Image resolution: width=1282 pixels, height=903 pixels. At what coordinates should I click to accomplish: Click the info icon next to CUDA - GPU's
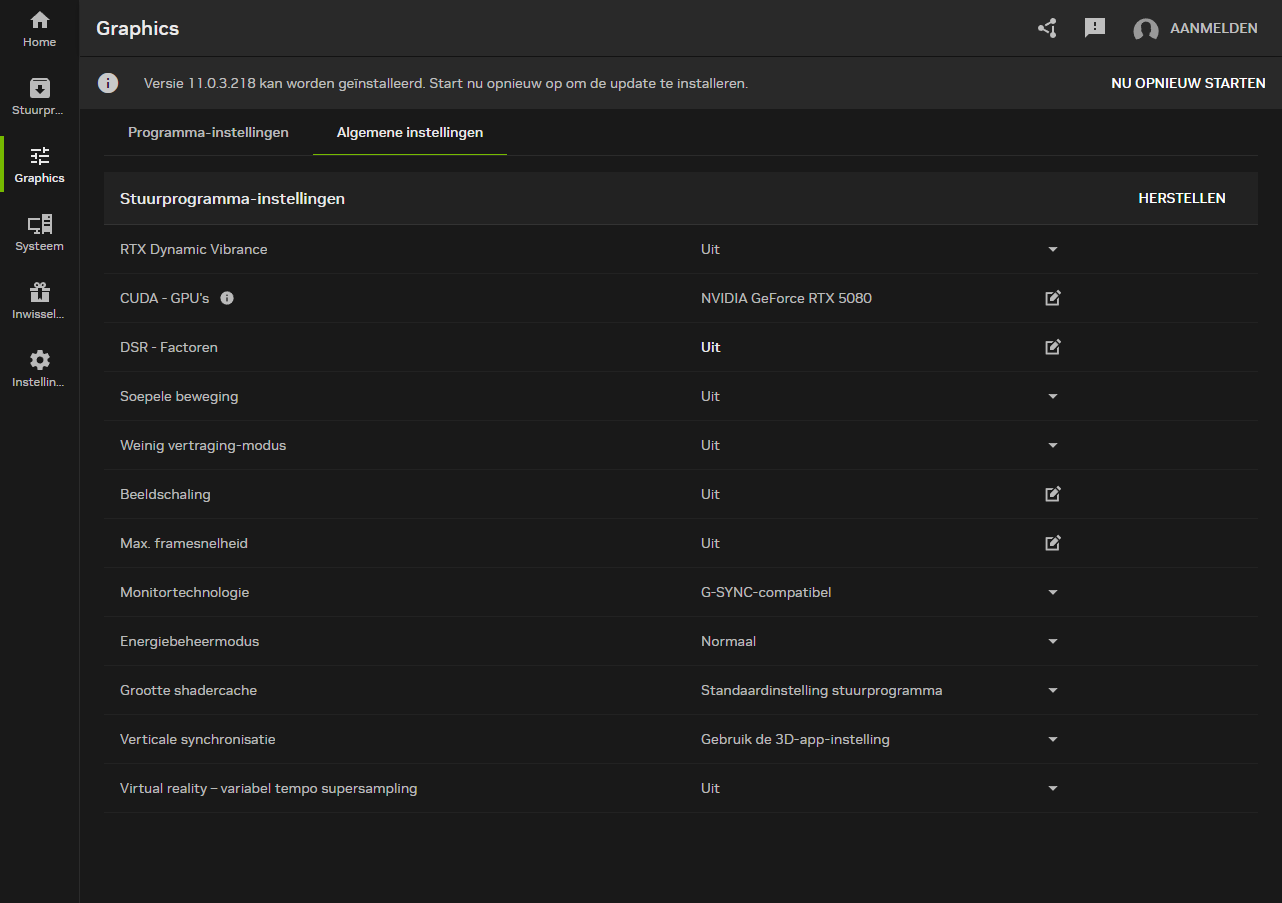227,298
